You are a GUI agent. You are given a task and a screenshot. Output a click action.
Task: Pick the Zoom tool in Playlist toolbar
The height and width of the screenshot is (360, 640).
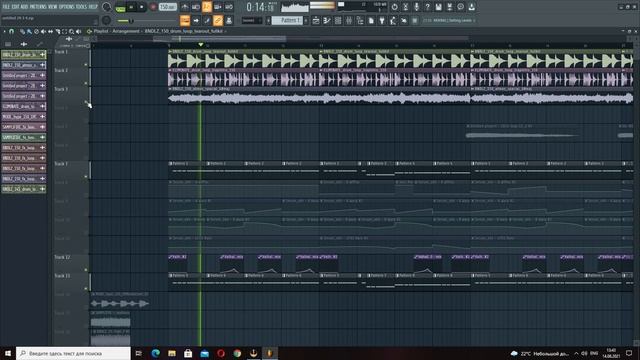coord(71,31)
